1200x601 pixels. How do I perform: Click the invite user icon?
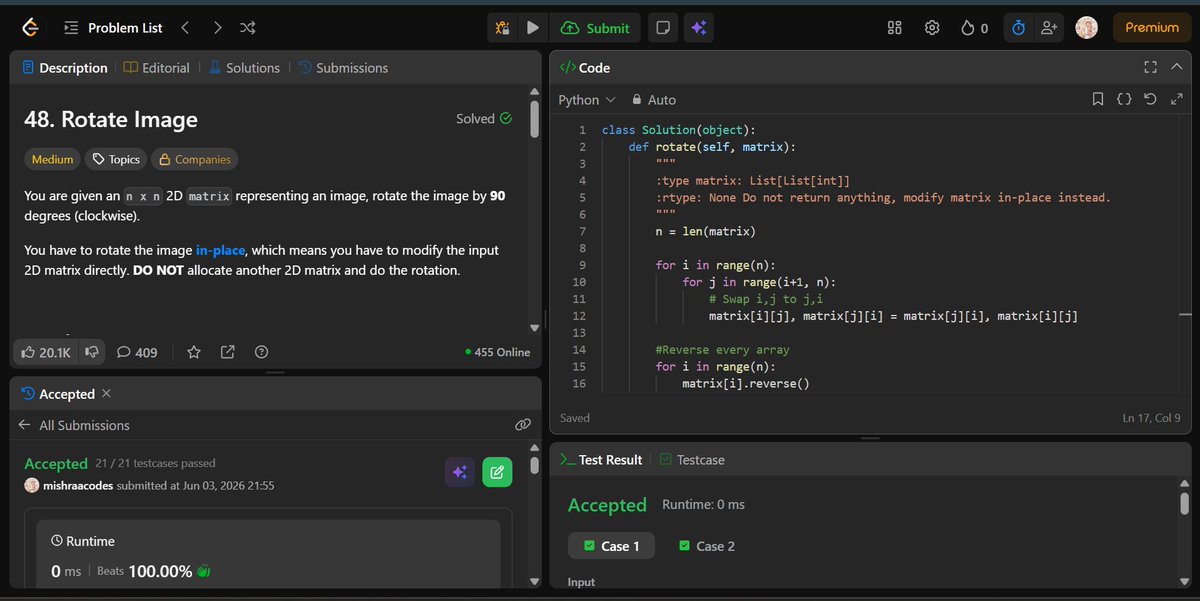click(x=1048, y=28)
